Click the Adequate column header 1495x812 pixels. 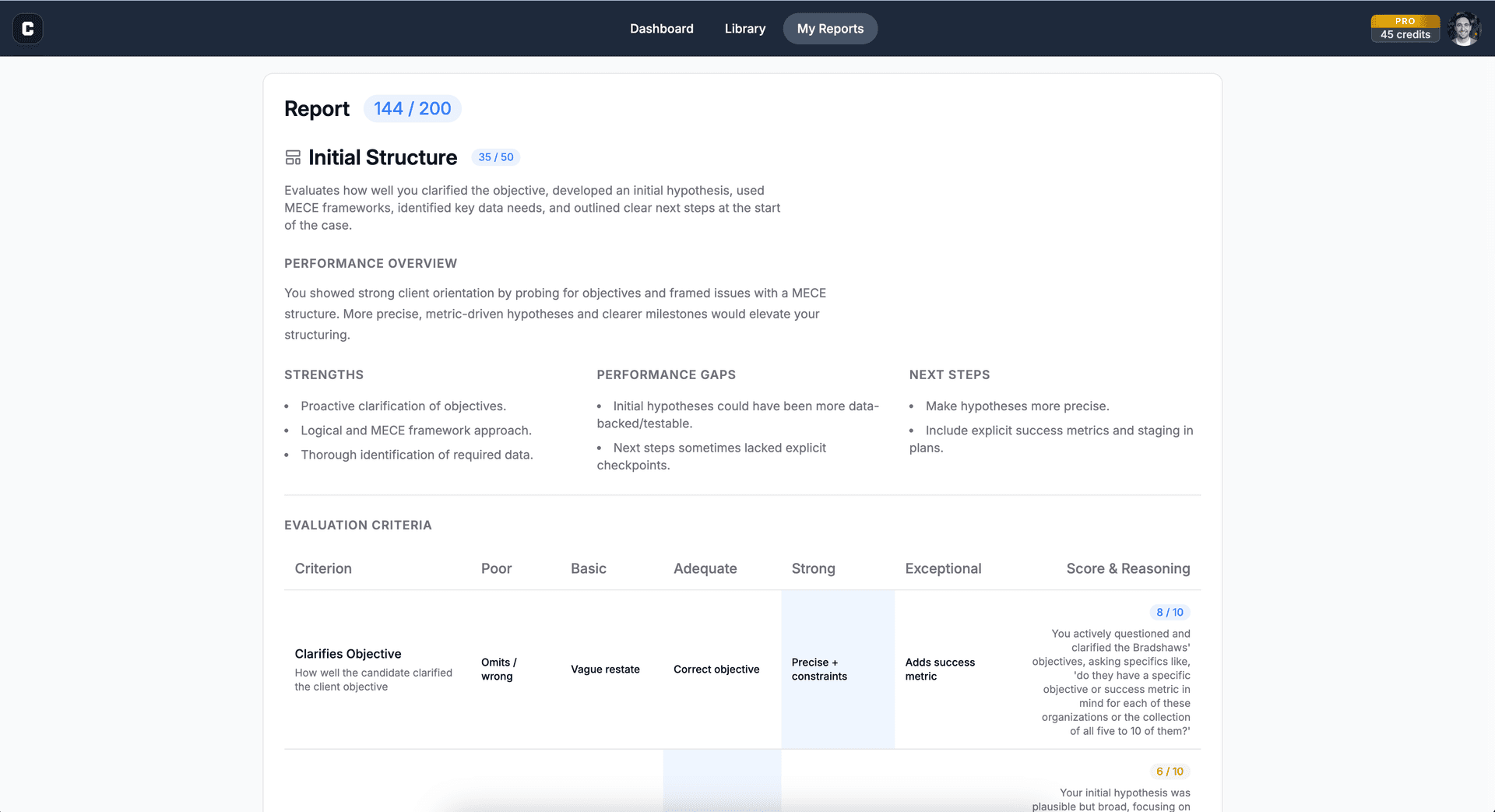click(705, 569)
